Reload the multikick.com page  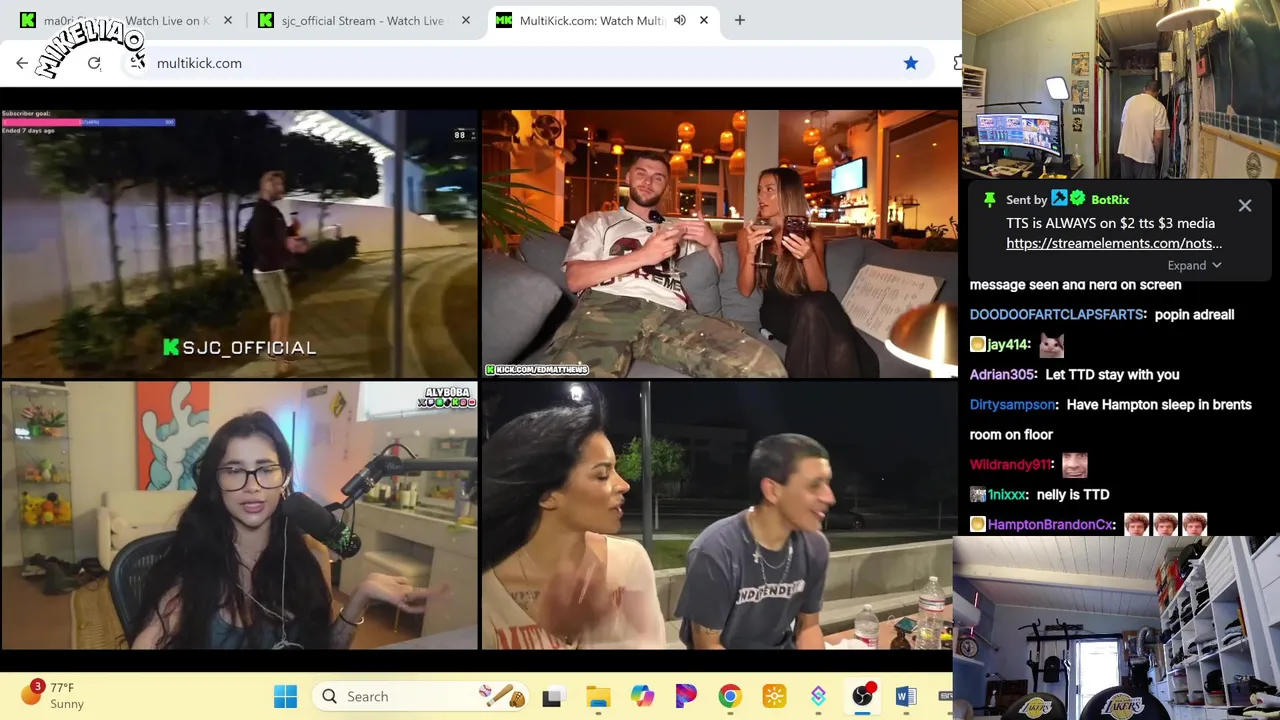pos(94,63)
